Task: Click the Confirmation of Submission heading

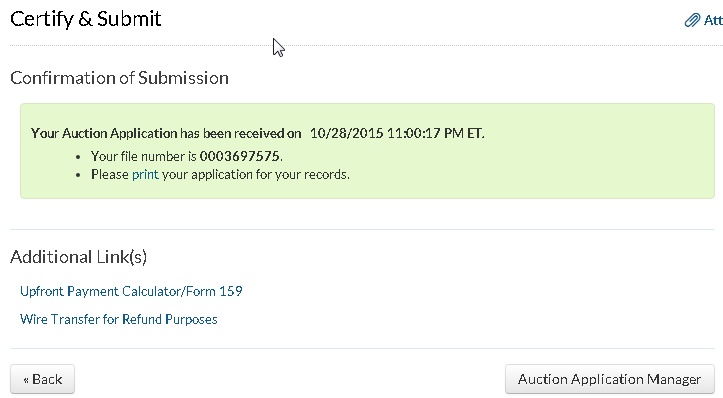Action: pos(119,78)
